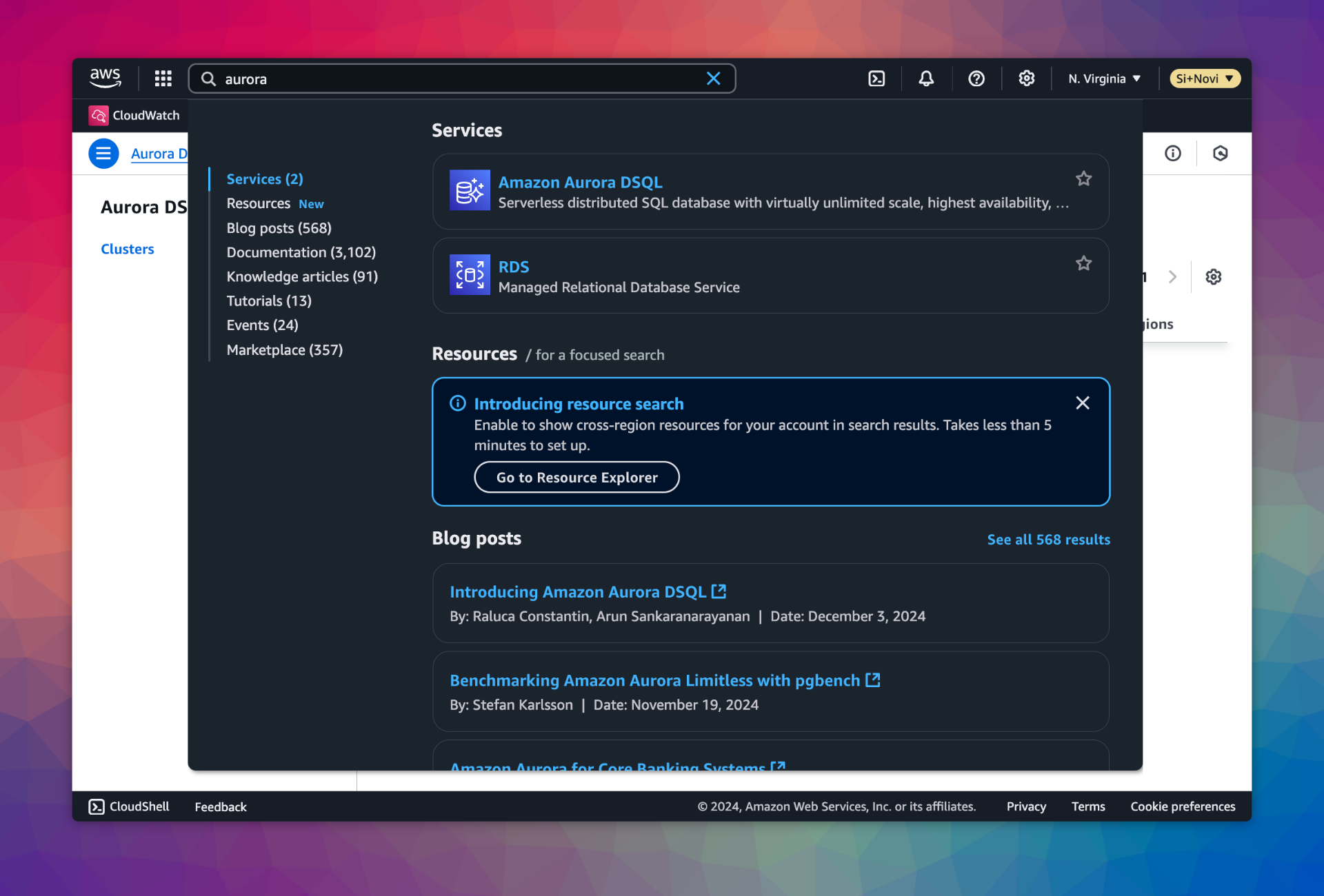Open the RDS service link

point(514,267)
